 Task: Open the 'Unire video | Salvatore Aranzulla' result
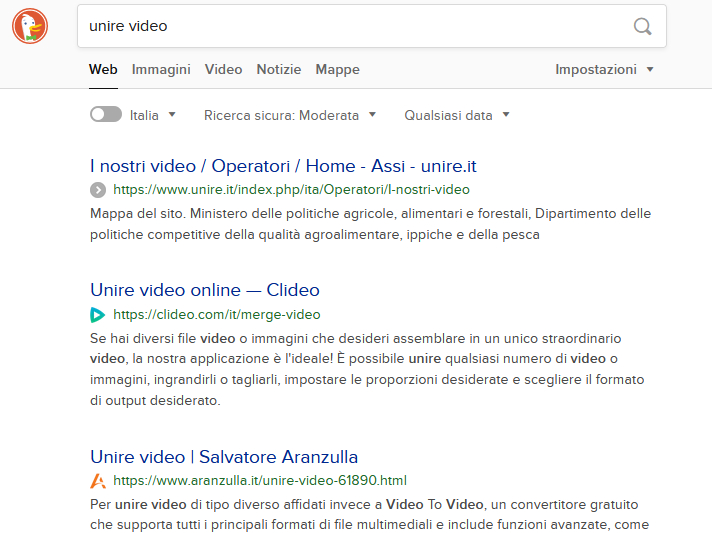point(224,457)
